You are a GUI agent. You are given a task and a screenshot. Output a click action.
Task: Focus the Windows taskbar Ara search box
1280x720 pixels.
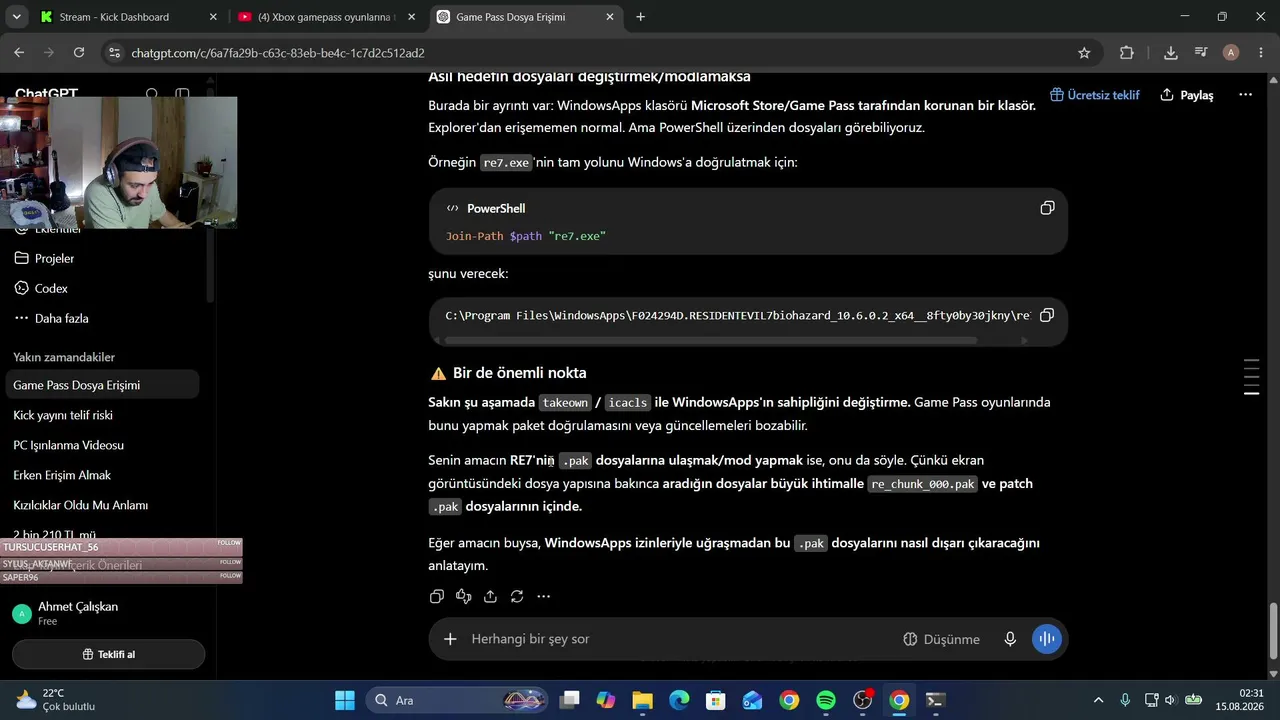point(458,700)
